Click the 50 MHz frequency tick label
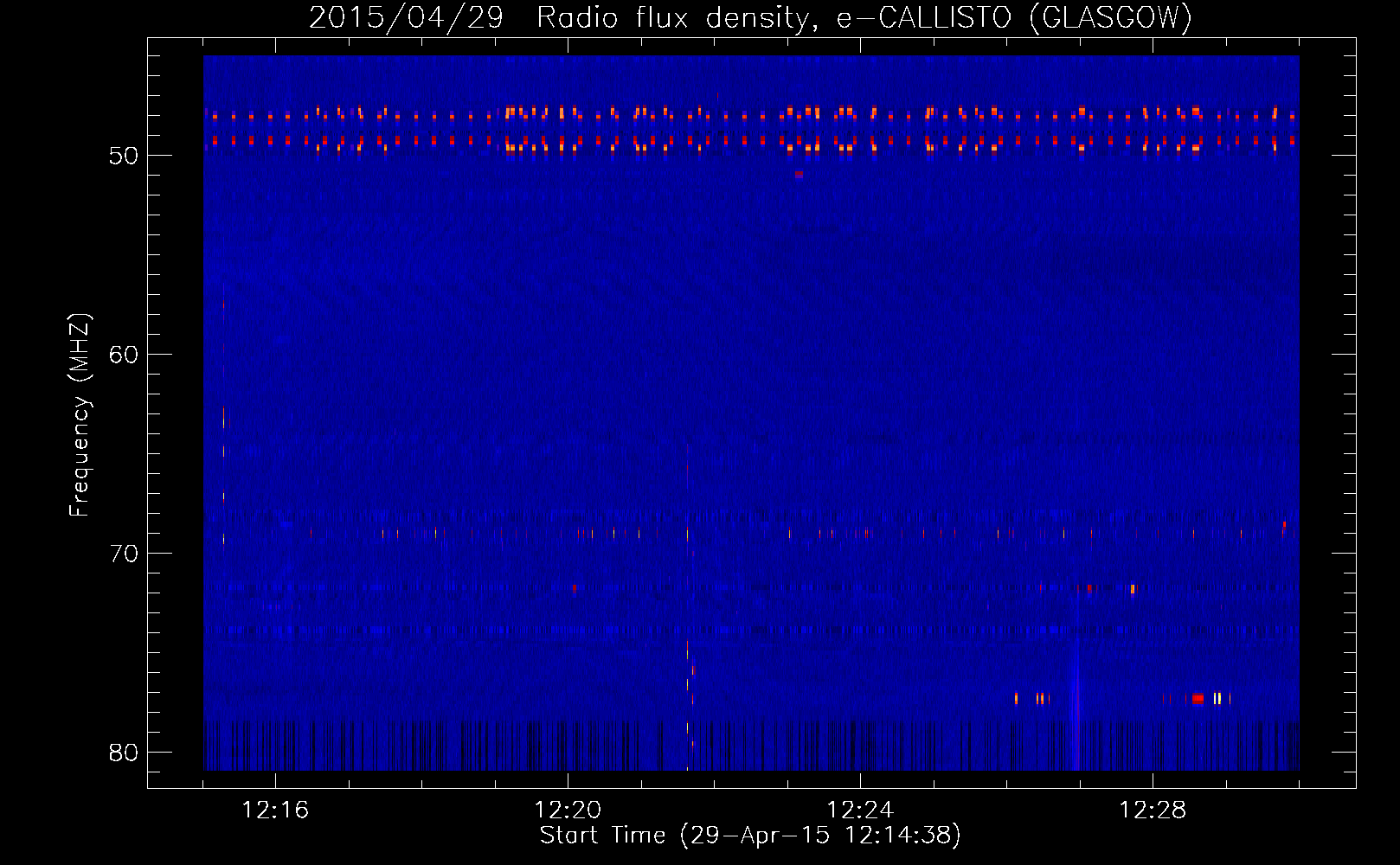1400x865 pixels. coord(124,156)
